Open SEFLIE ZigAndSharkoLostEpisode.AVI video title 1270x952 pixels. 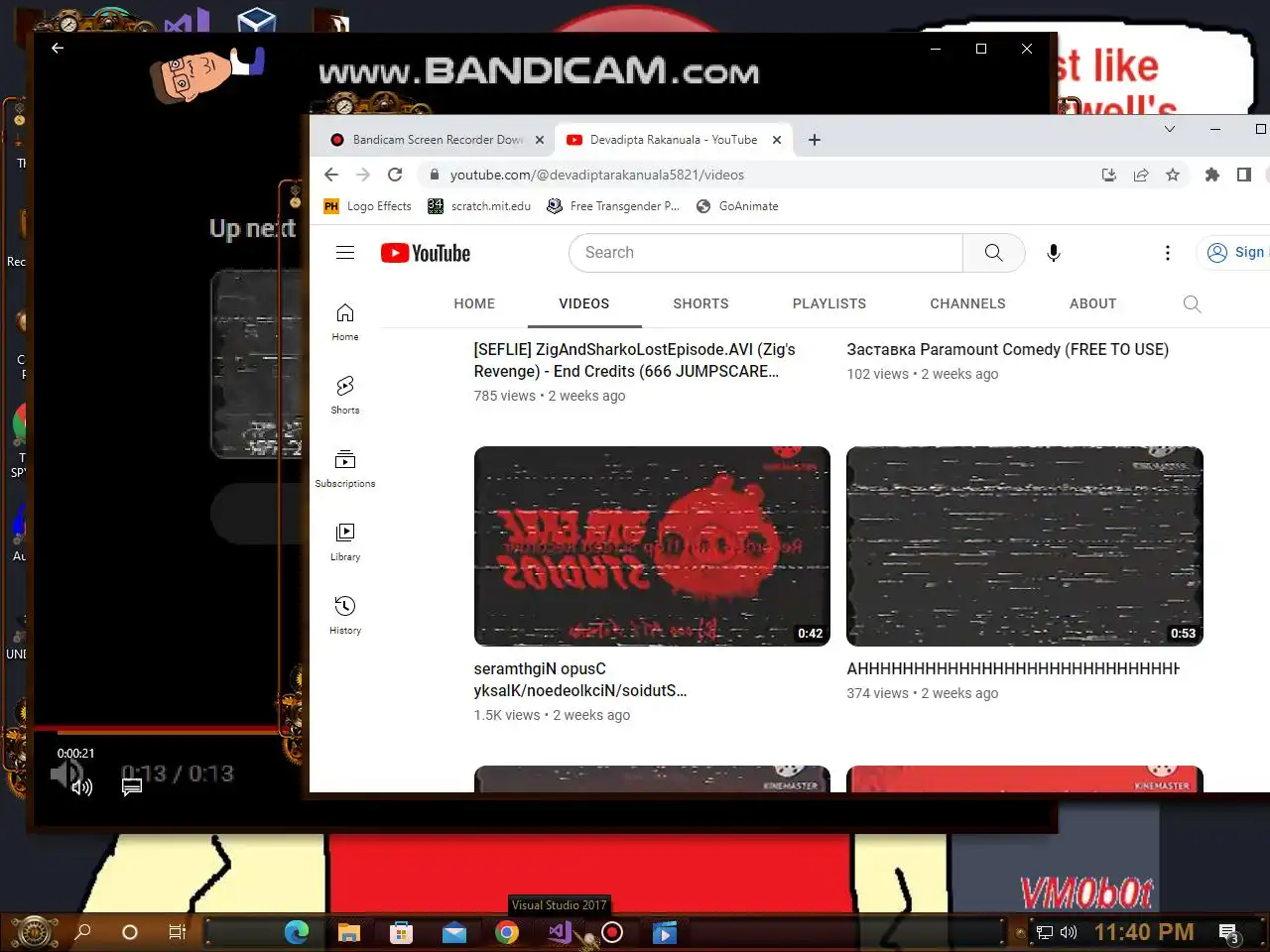coord(635,360)
